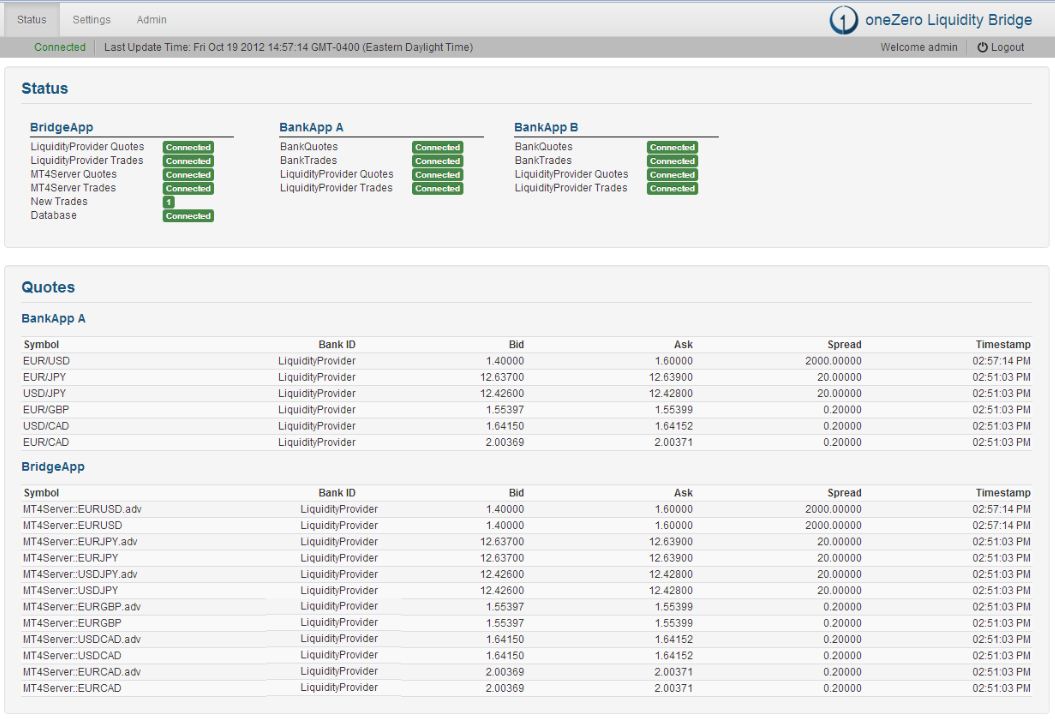Select the MT4Server::EURJPY.adv row

82,542
